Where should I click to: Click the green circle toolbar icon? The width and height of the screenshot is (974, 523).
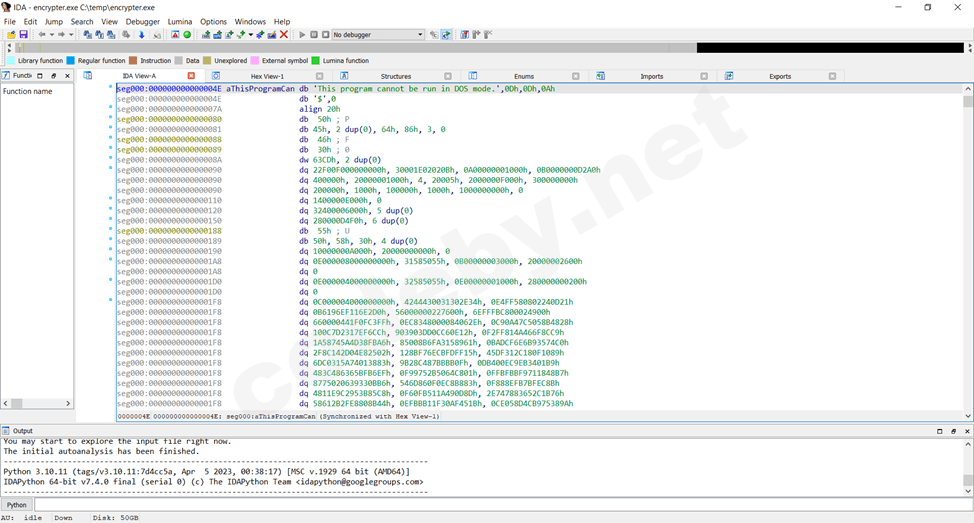point(187,34)
